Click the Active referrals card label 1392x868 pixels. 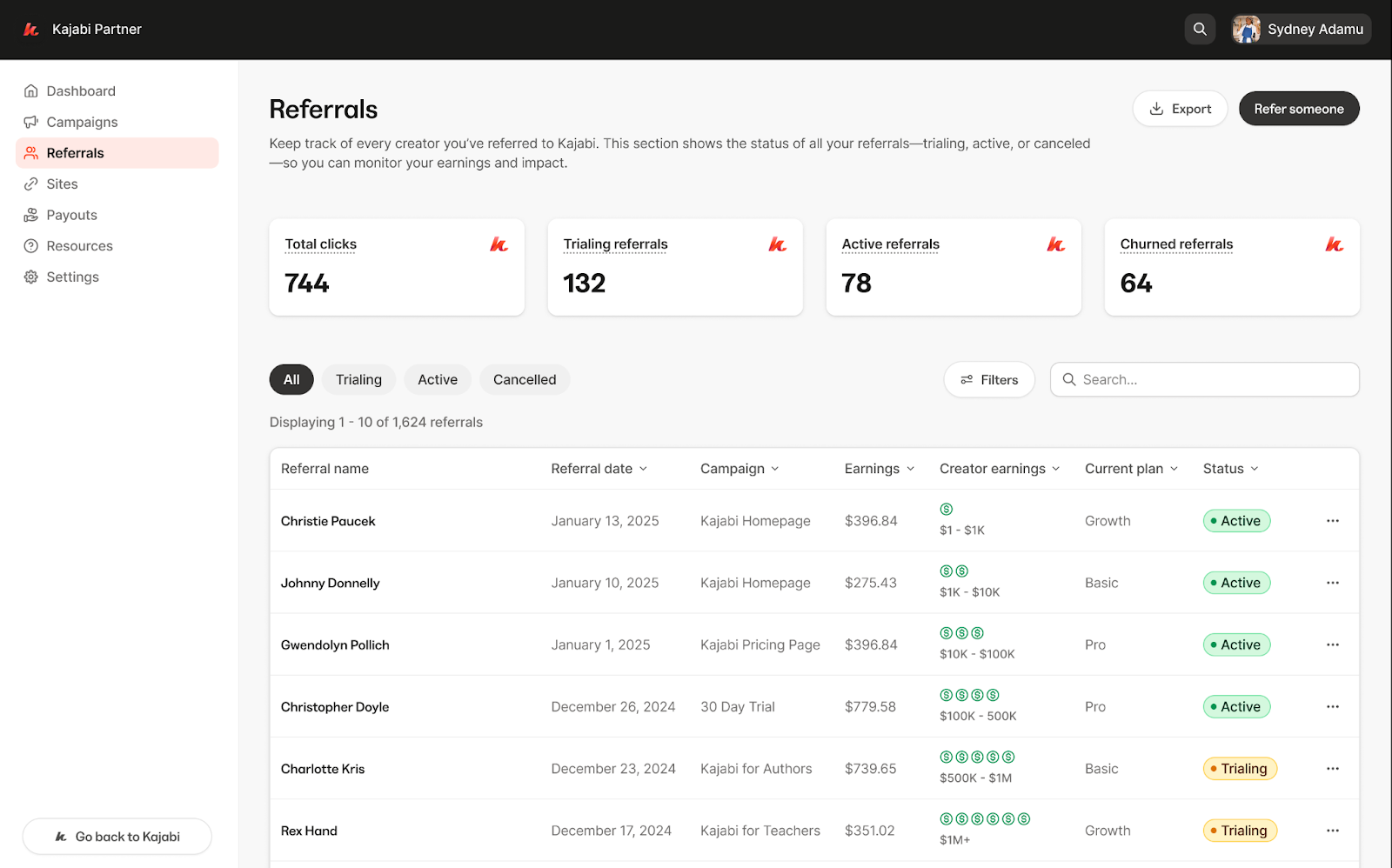coord(891,244)
